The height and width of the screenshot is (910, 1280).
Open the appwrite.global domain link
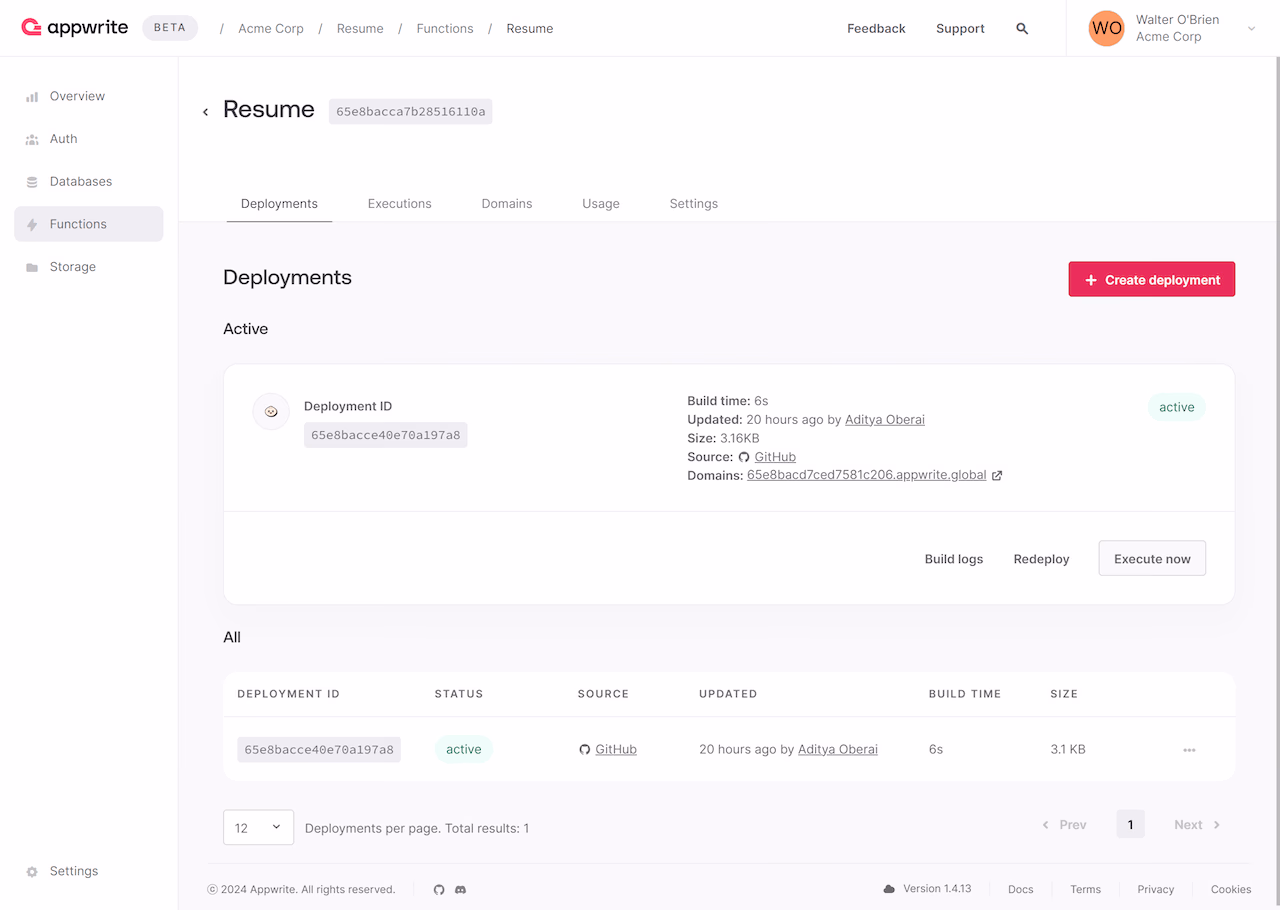point(867,476)
